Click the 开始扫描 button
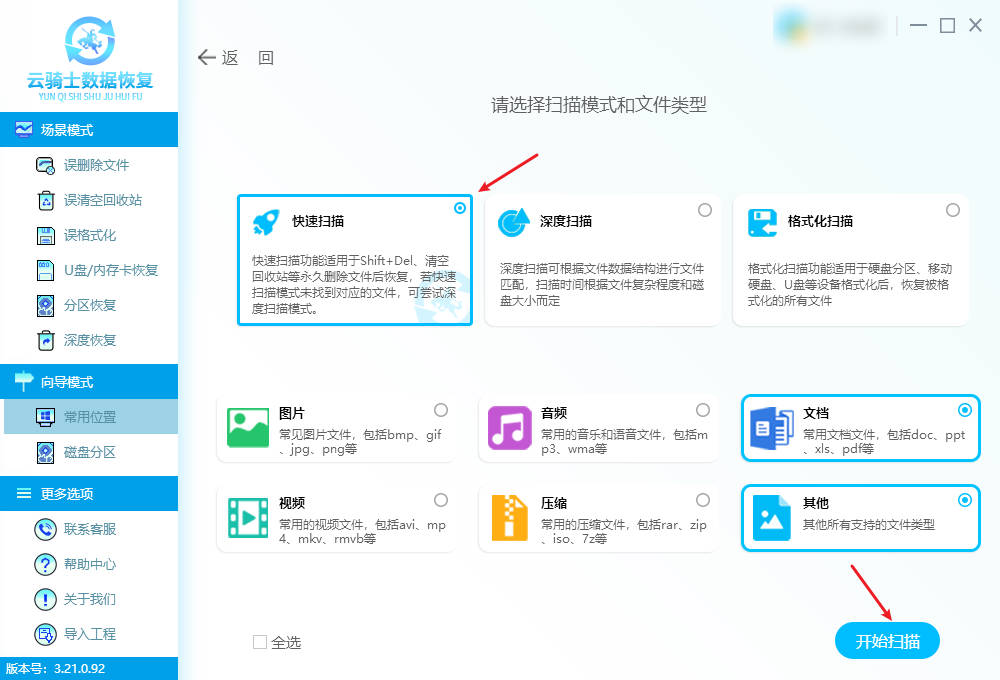The width and height of the screenshot is (1000, 680). click(x=887, y=641)
